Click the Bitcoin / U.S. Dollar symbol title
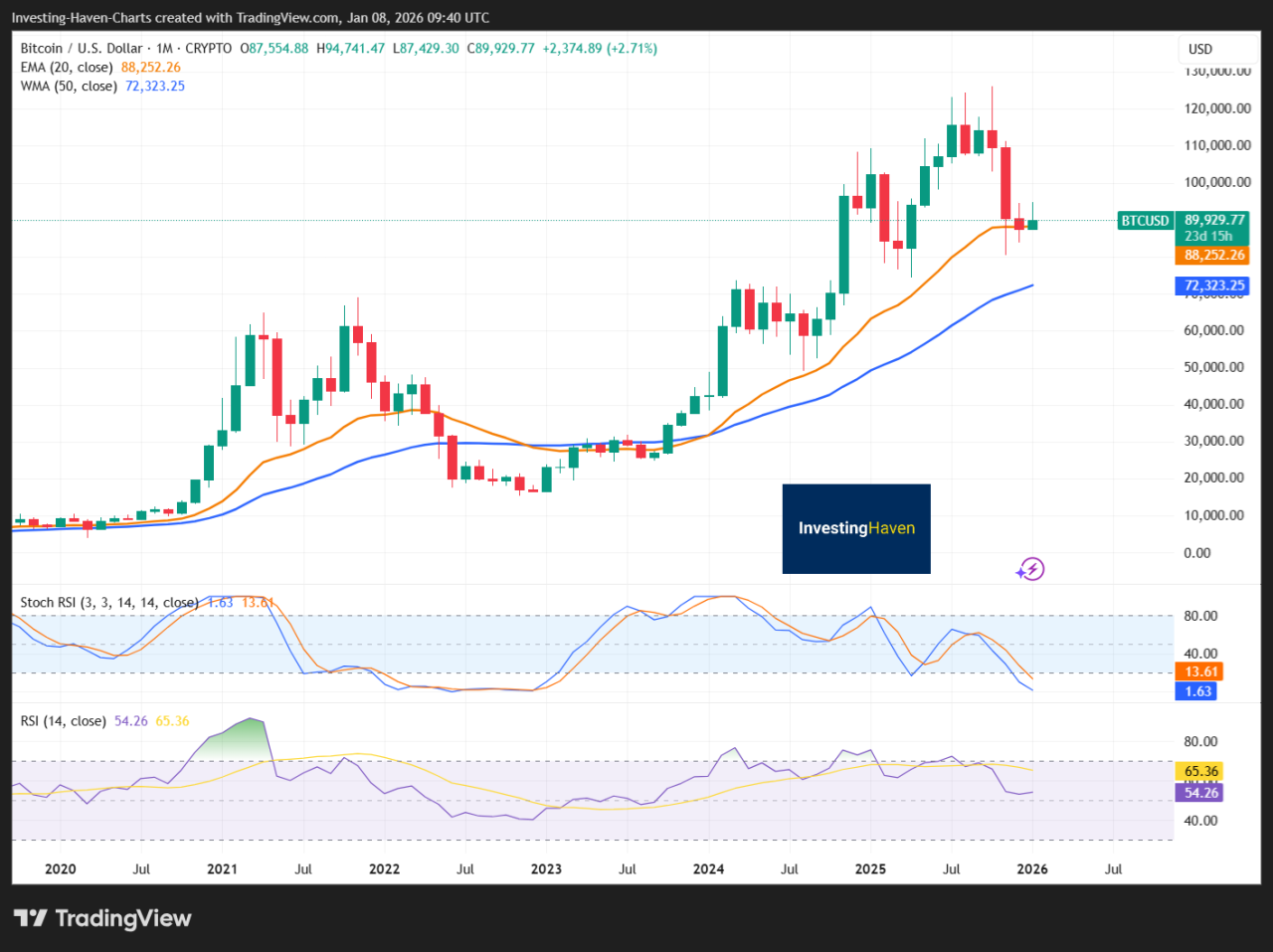1273x952 pixels. 82,48
